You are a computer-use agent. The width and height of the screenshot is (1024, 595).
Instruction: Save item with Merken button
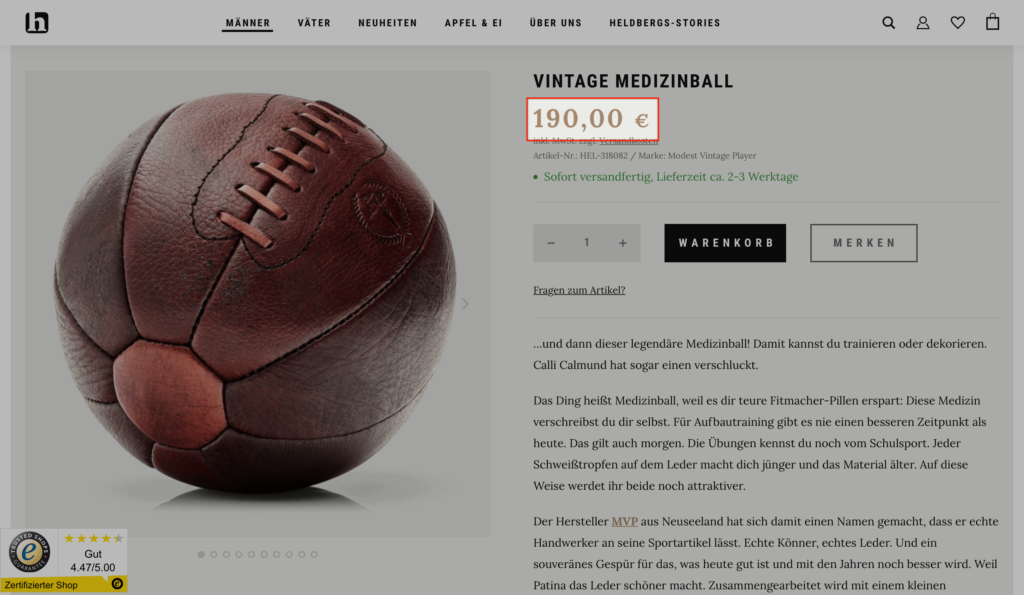pyautogui.click(x=863, y=243)
